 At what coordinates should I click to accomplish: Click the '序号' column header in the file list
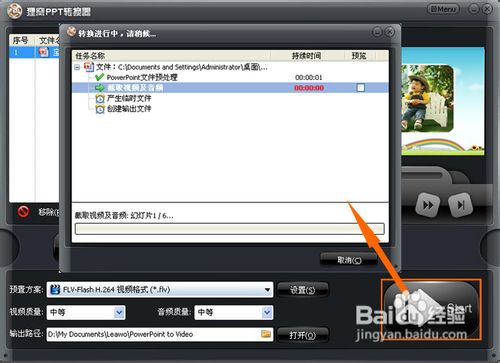click(22, 40)
